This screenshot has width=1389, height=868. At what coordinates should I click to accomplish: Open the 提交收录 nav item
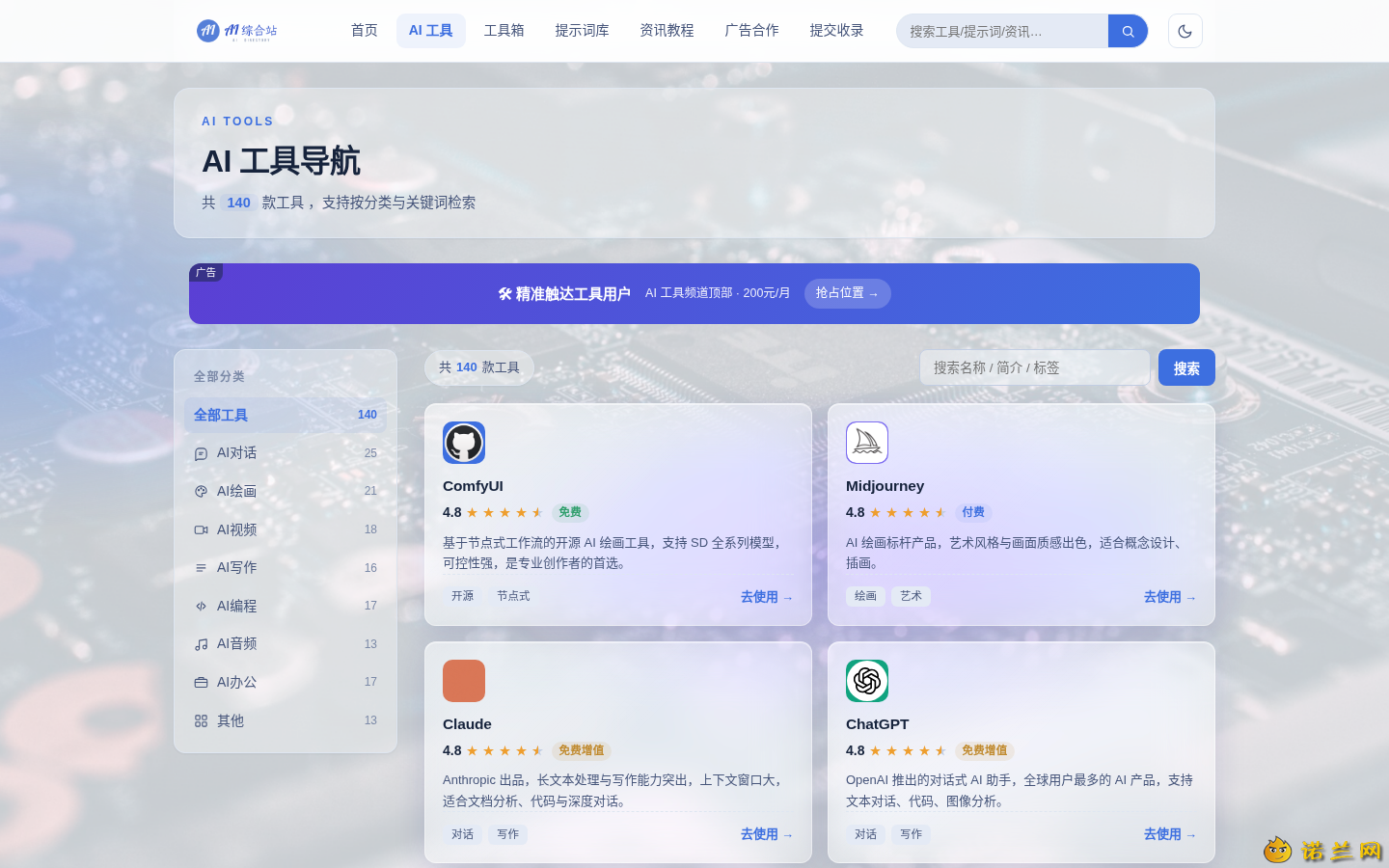(x=836, y=31)
